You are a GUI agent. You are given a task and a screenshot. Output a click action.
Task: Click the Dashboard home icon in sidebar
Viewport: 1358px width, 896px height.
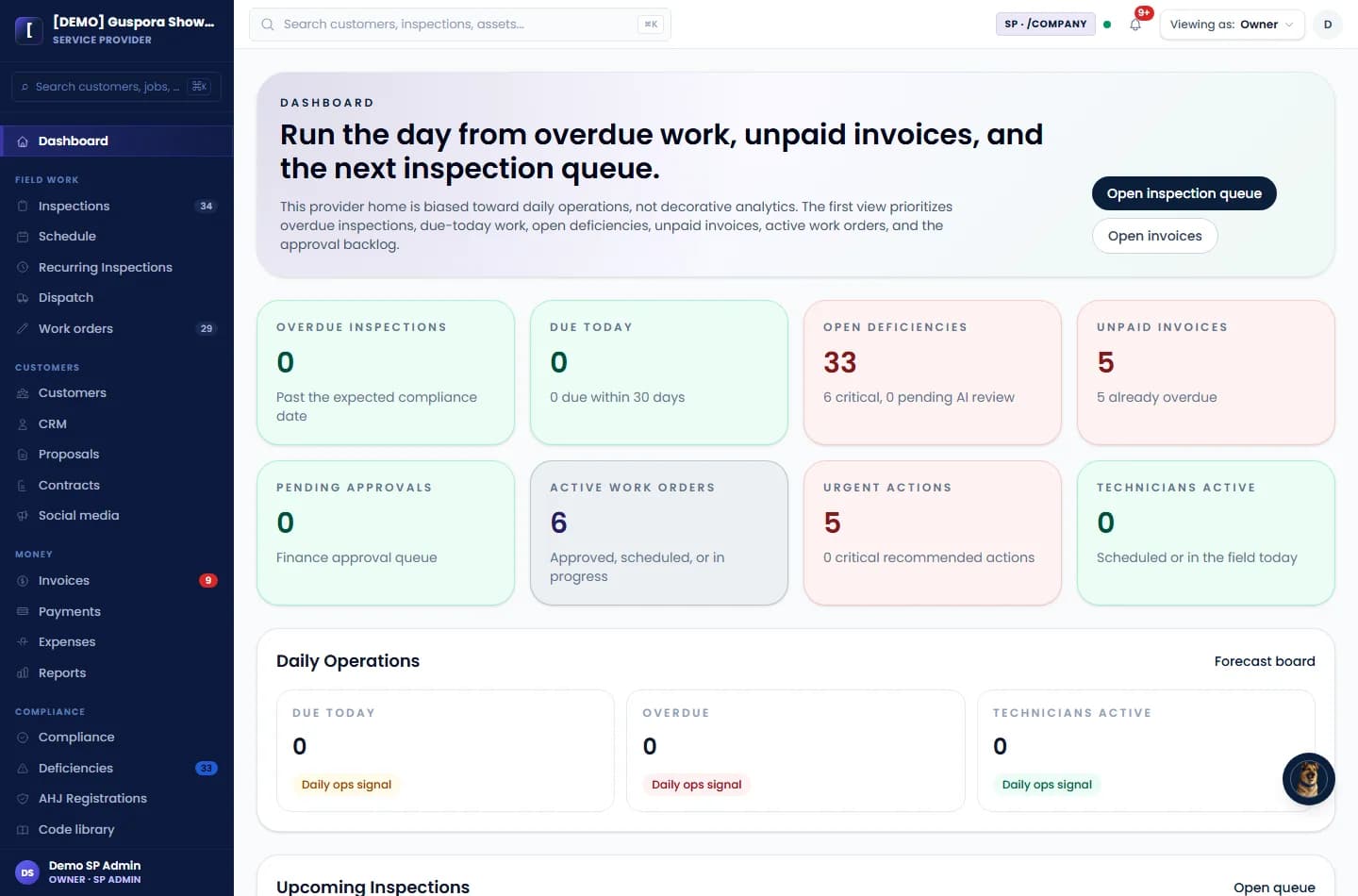23,141
